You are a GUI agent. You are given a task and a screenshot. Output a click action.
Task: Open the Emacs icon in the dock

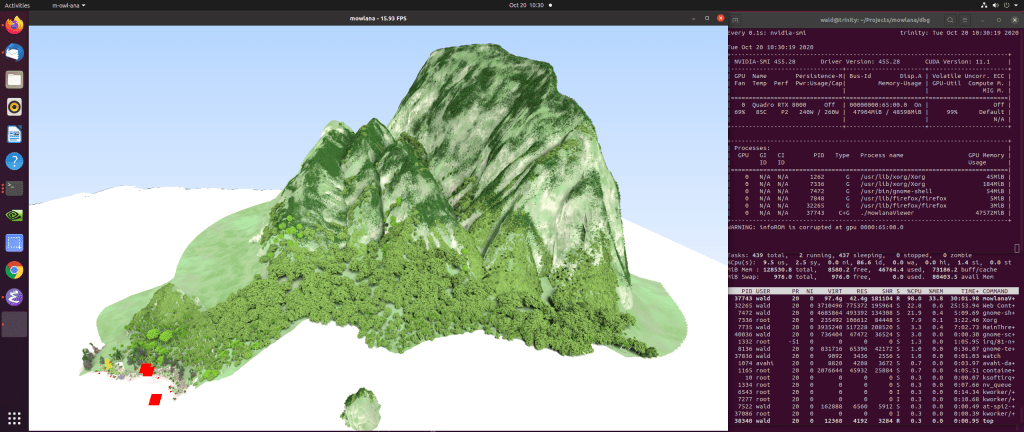14,296
